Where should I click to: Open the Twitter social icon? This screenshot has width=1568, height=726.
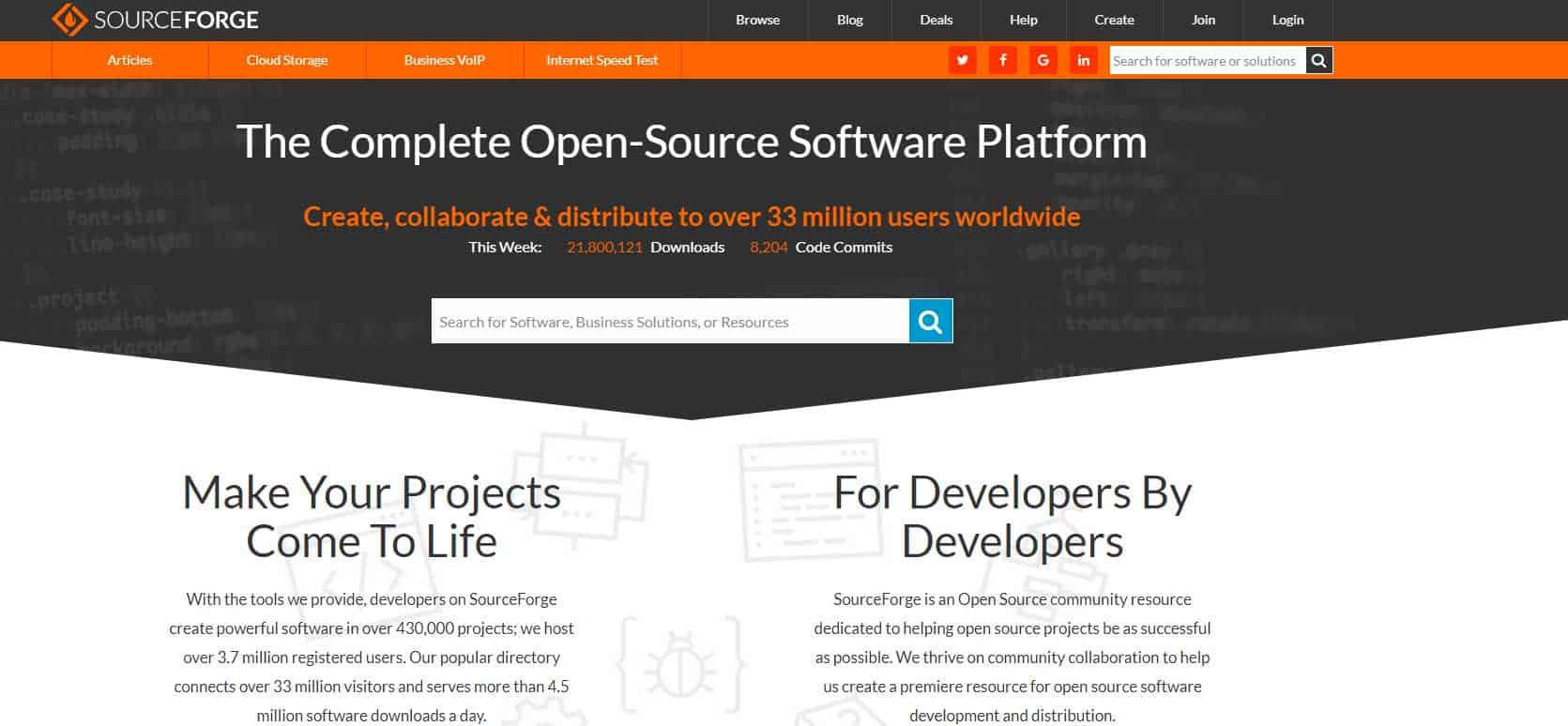coord(962,60)
